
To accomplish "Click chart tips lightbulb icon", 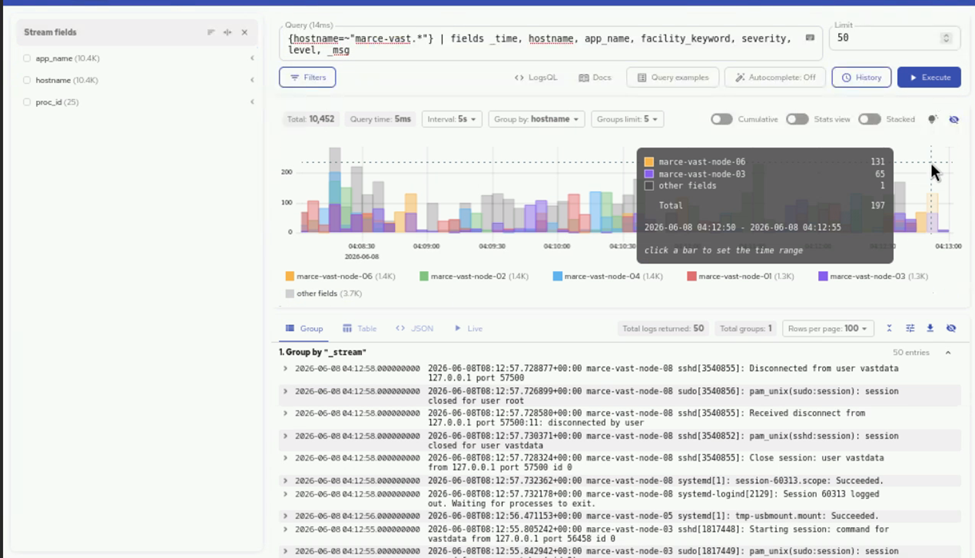I will pyautogui.click(x=932, y=119).
